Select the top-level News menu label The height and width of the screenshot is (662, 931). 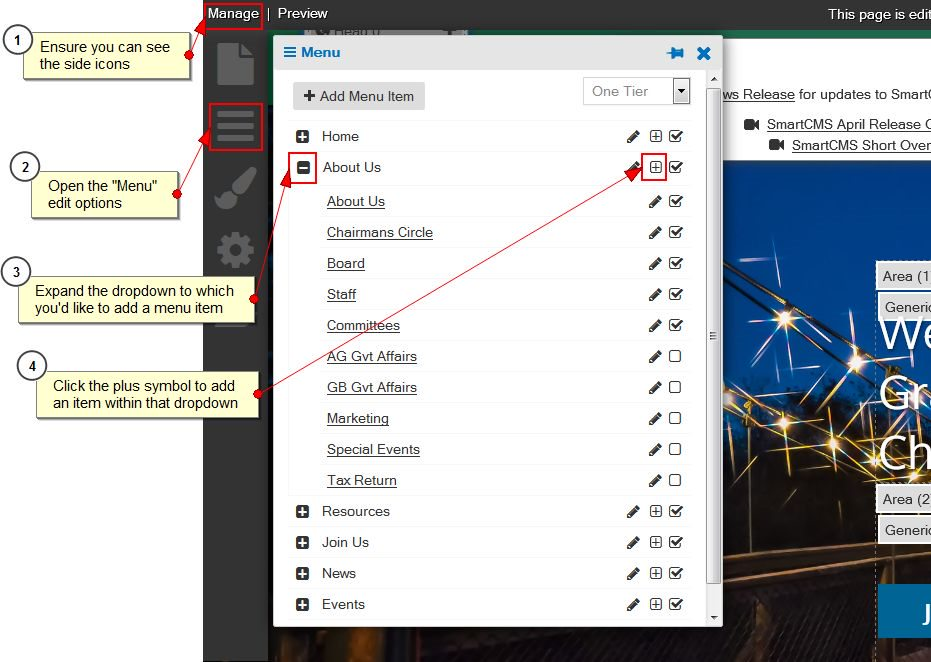[339, 574]
